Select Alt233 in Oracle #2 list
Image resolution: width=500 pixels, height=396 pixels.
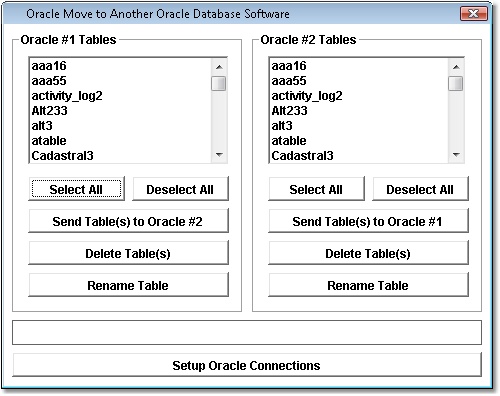click(359, 111)
